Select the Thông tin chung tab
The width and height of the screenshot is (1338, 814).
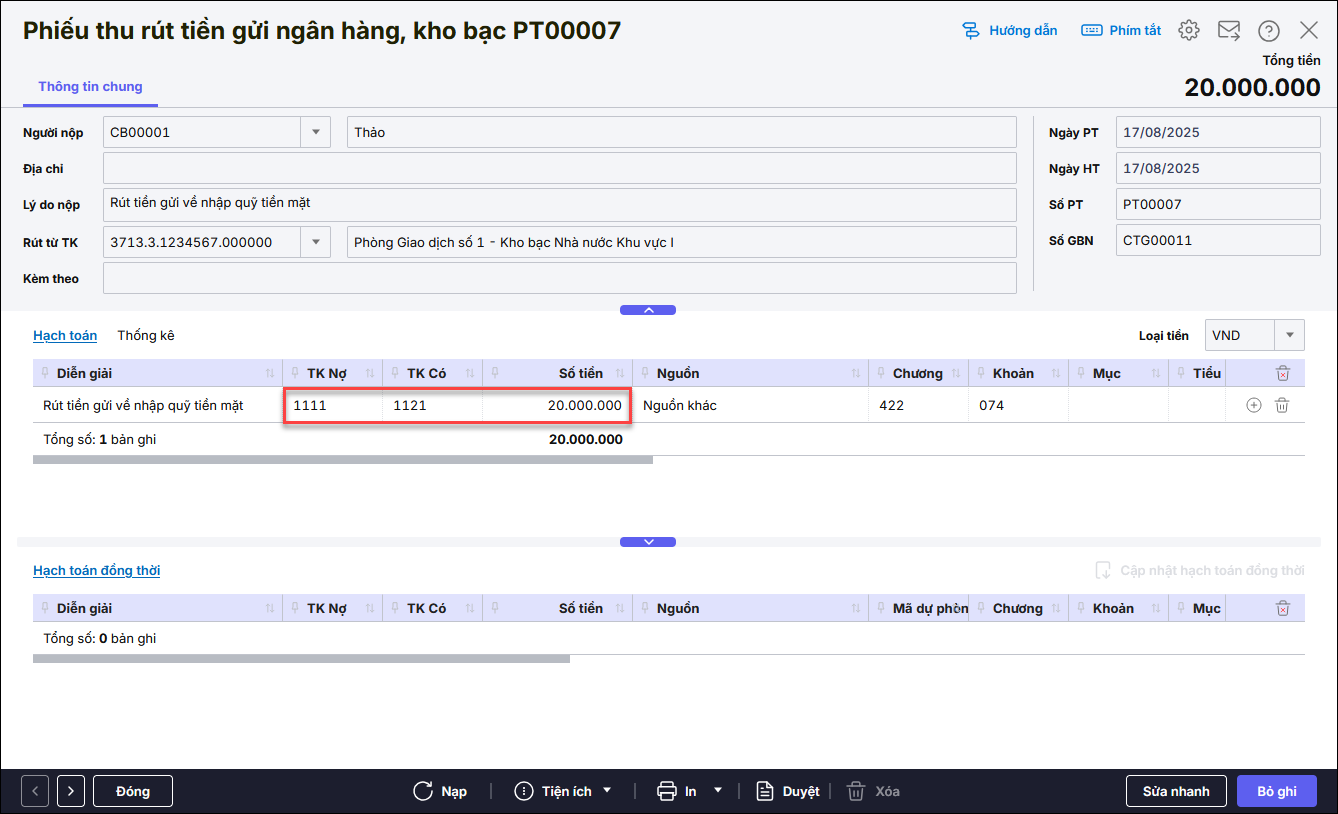pyautogui.click(x=90, y=87)
